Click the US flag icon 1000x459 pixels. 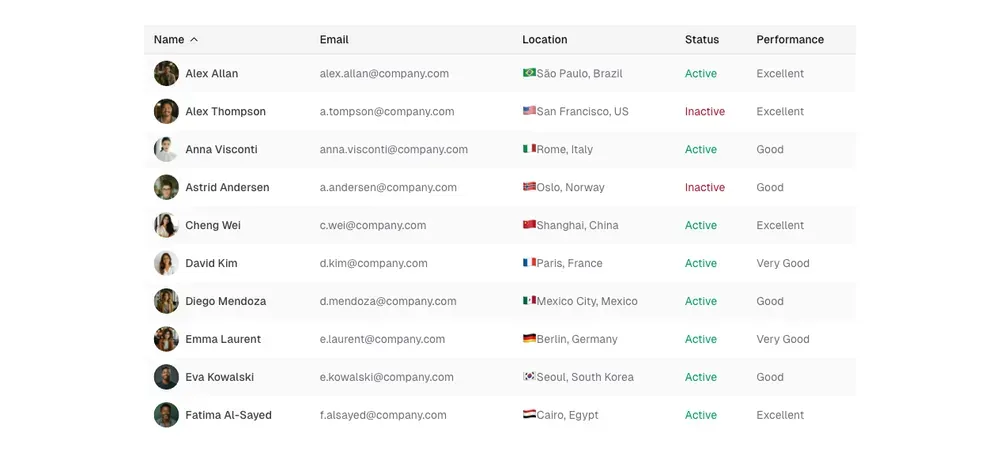pyautogui.click(x=529, y=111)
